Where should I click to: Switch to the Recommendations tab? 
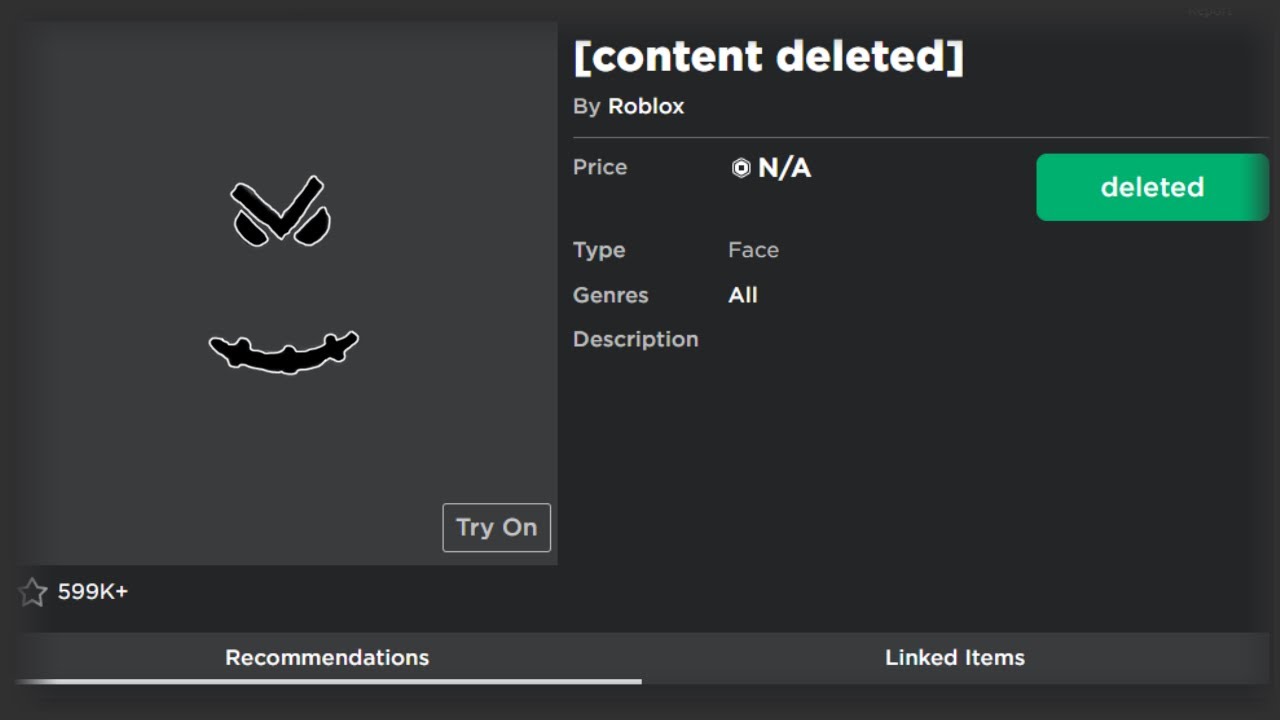[327, 657]
